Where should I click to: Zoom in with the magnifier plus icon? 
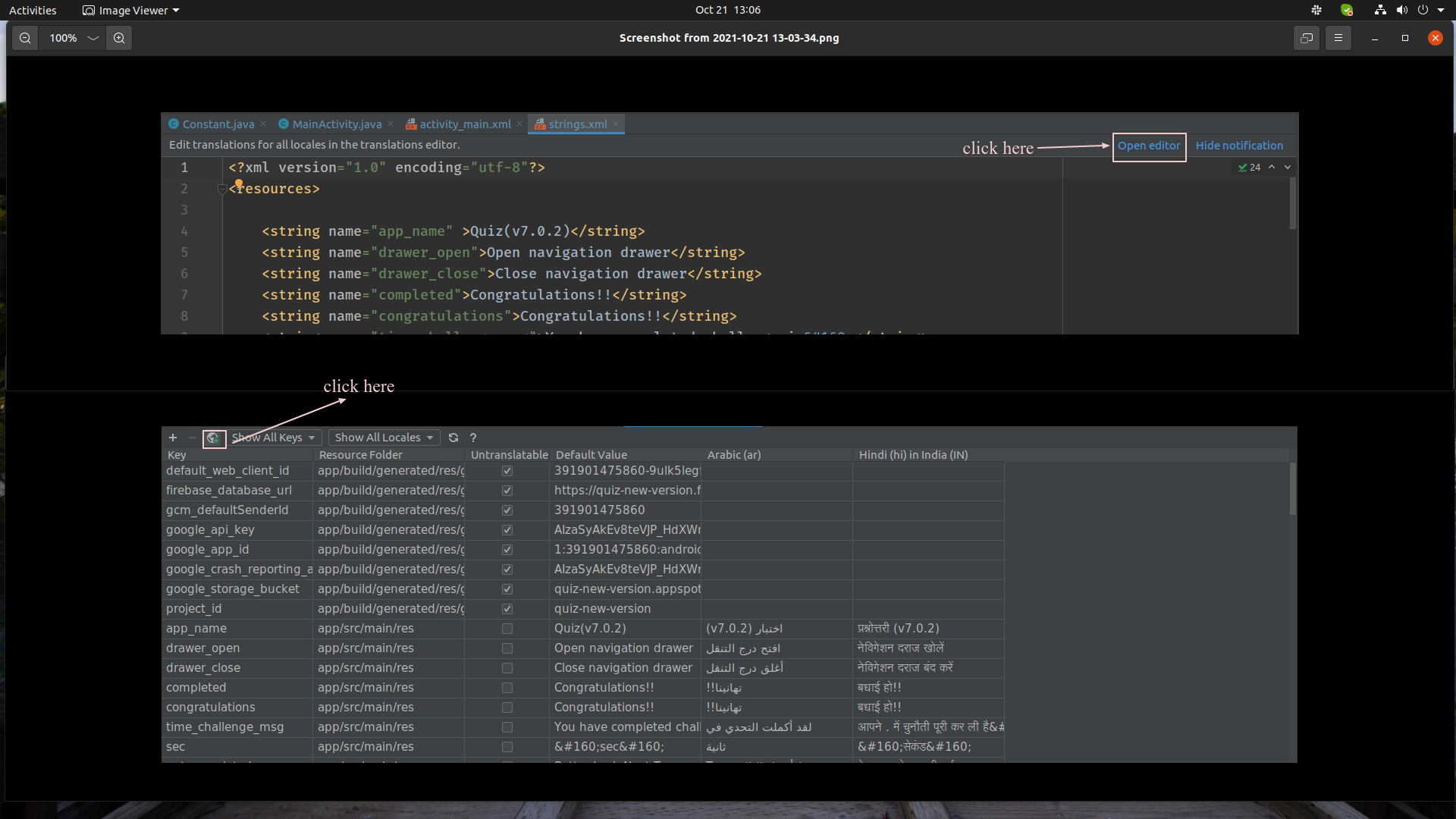(x=119, y=38)
